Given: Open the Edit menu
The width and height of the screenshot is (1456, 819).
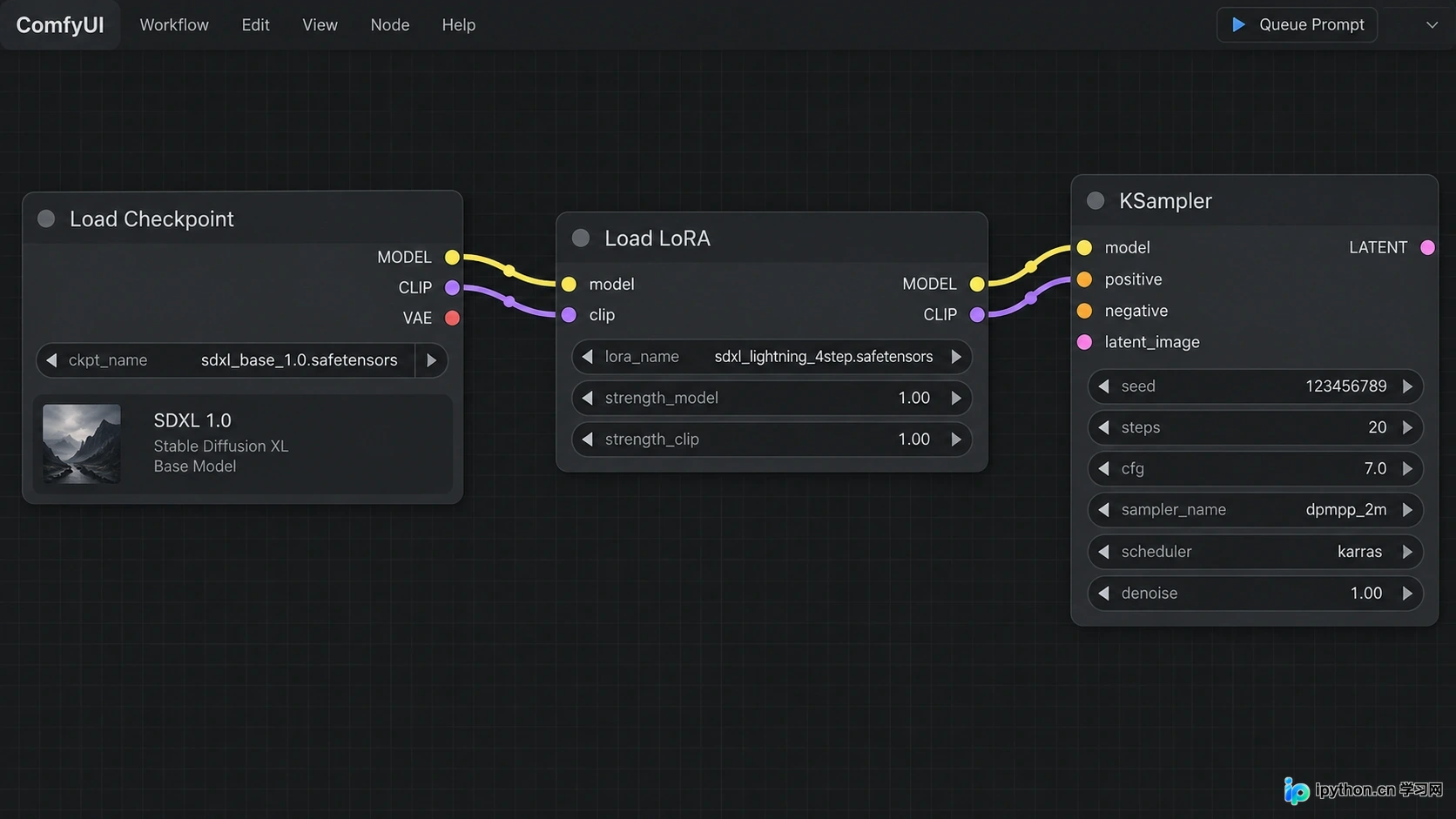Looking at the screenshot, I should pos(255,24).
